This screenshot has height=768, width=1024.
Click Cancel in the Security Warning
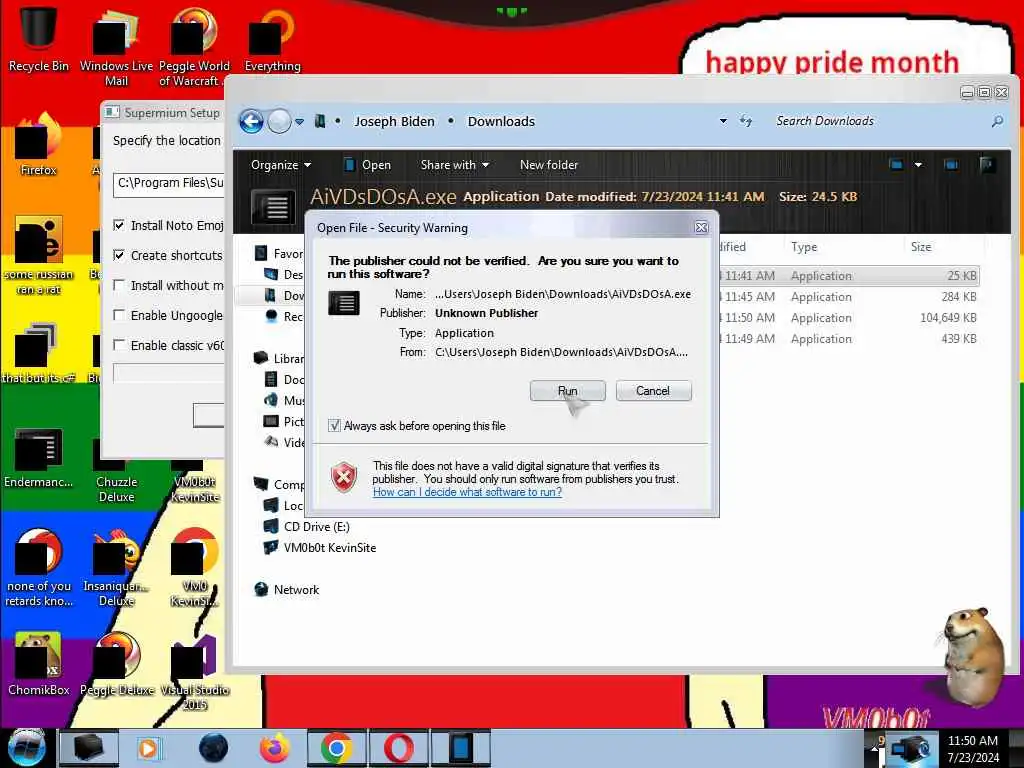653,391
